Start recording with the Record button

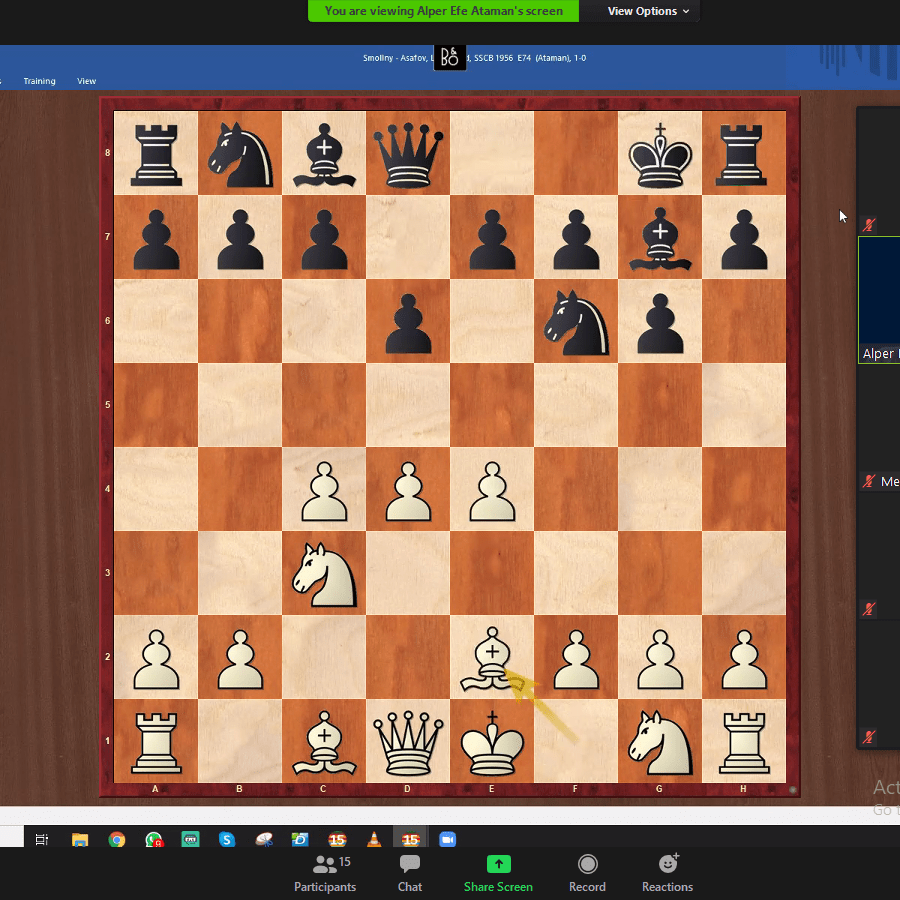click(587, 871)
